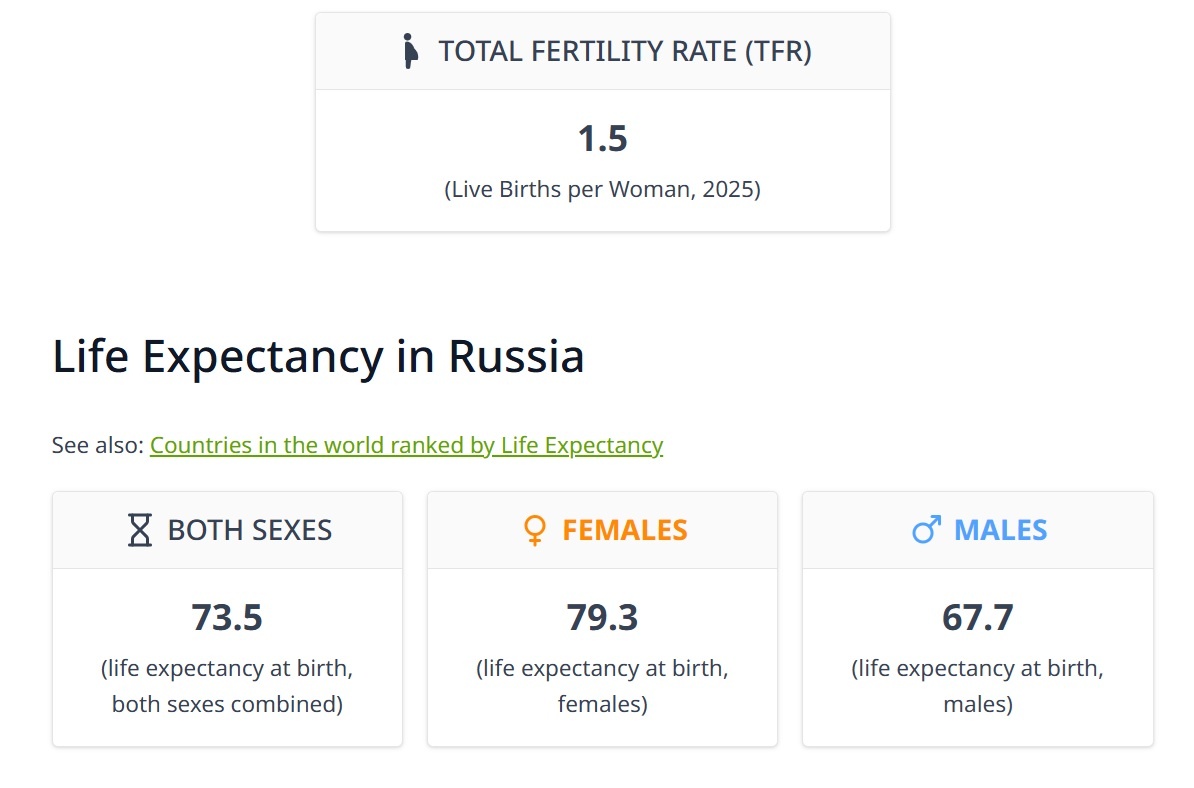Click the both sexes combined description text
This screenshot has width=1194, height=788.
(x=227, y=686)
